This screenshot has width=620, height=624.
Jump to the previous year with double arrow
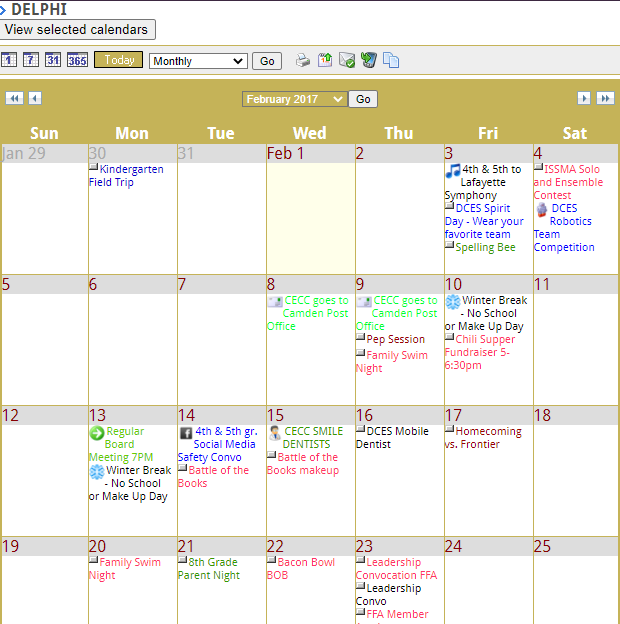coord(14,98)
